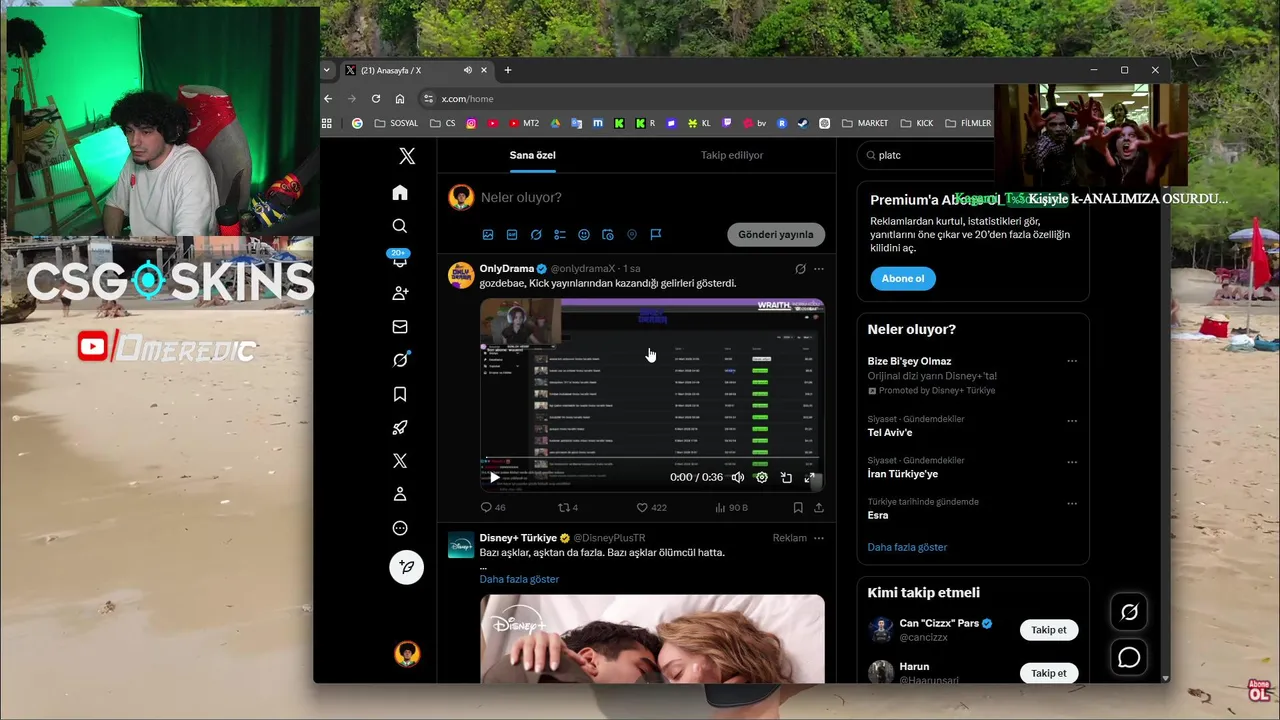Screen dimensions: 1280x720
Task: Open Disney+ ad image thumbnail
Action: (652, 639)
